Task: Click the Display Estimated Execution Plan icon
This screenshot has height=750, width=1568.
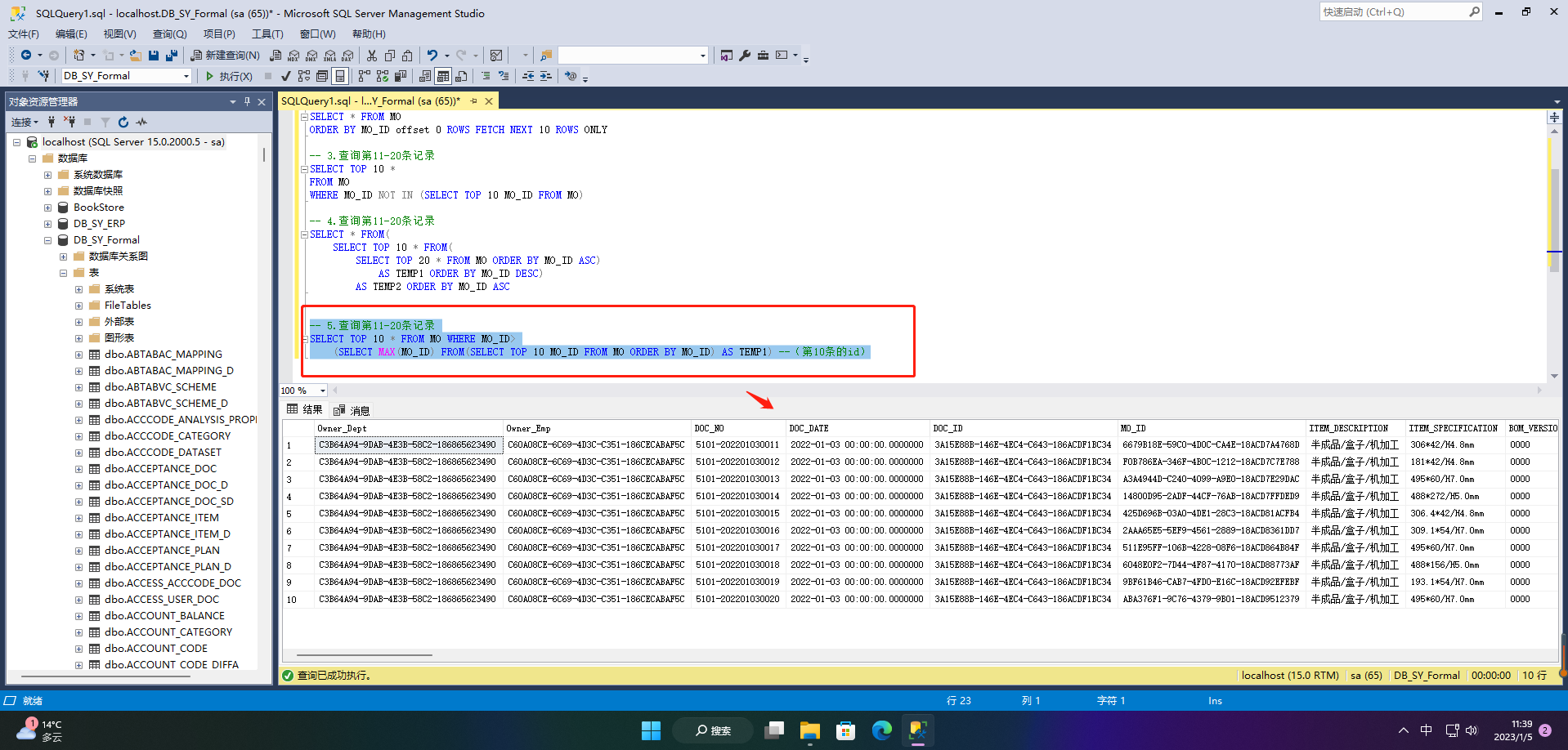Action: tap(304, 76)
